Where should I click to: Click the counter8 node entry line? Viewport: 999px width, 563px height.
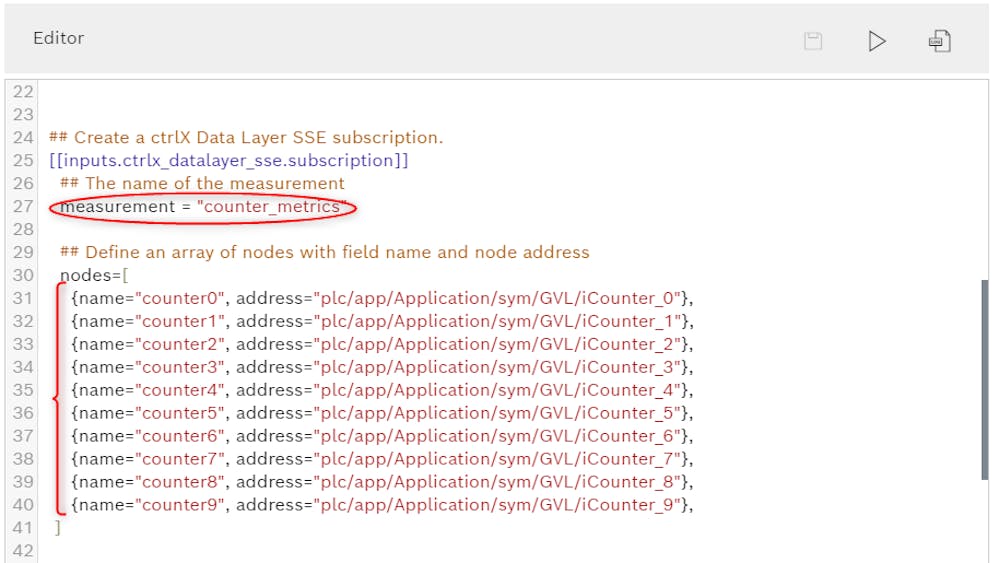click(x=382, y=481)
